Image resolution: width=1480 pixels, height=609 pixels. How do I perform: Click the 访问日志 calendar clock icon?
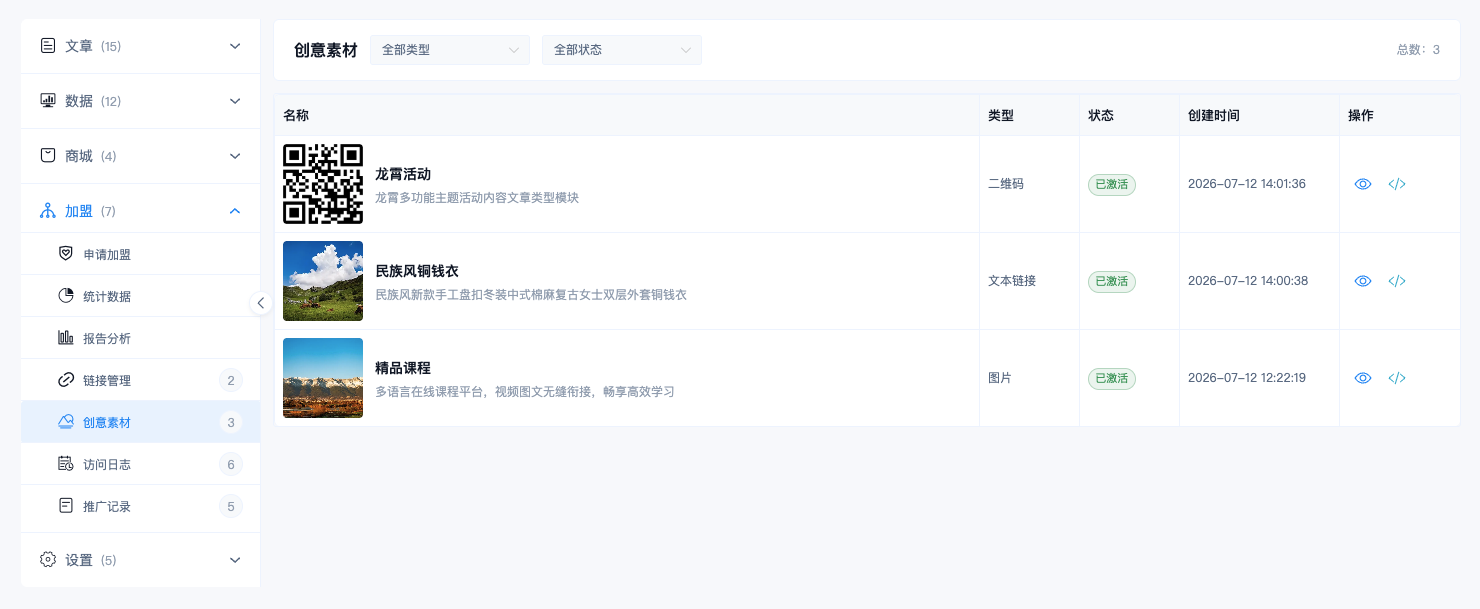[66, 464]
